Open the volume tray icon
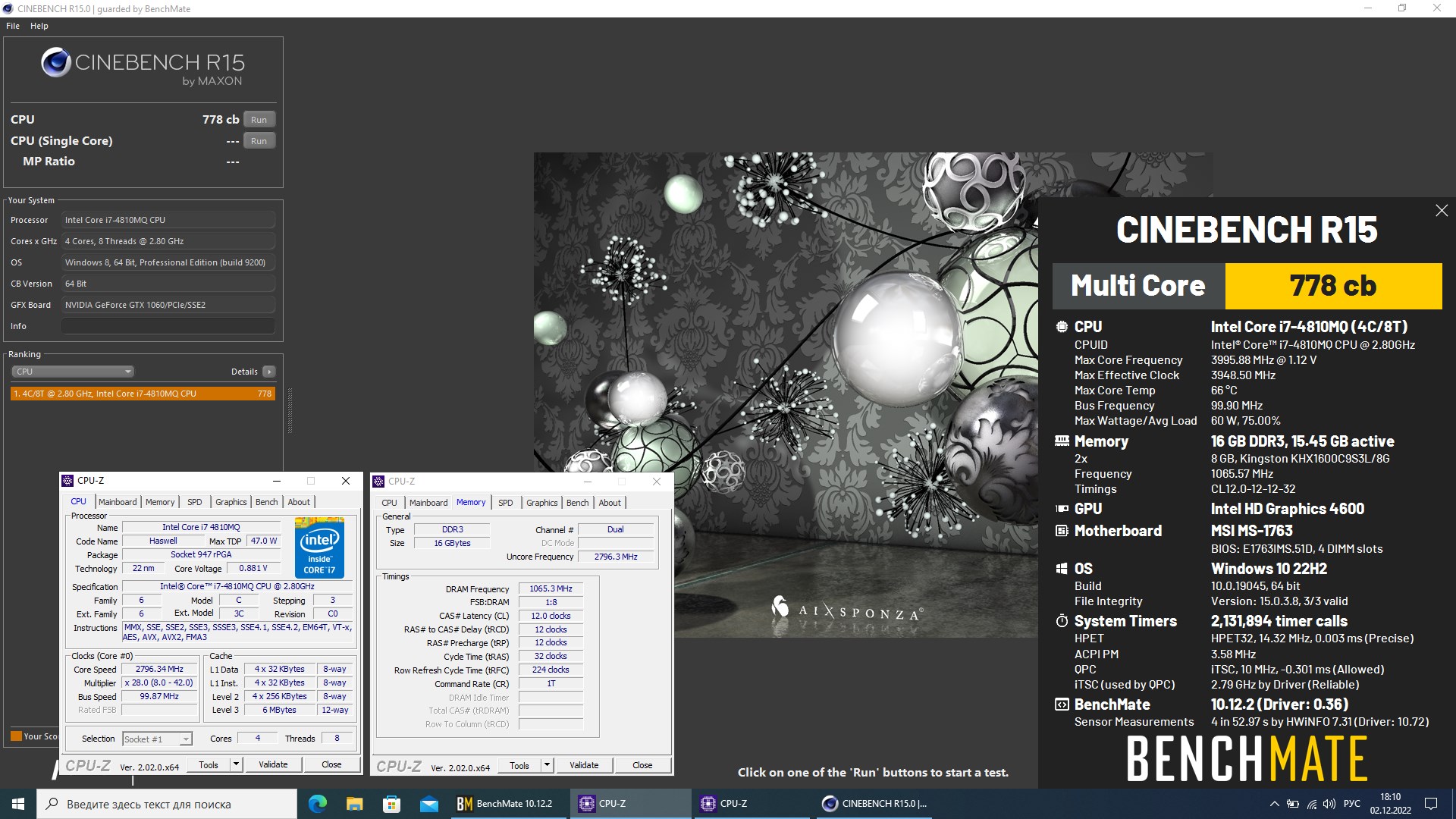 click(1329, 804)
